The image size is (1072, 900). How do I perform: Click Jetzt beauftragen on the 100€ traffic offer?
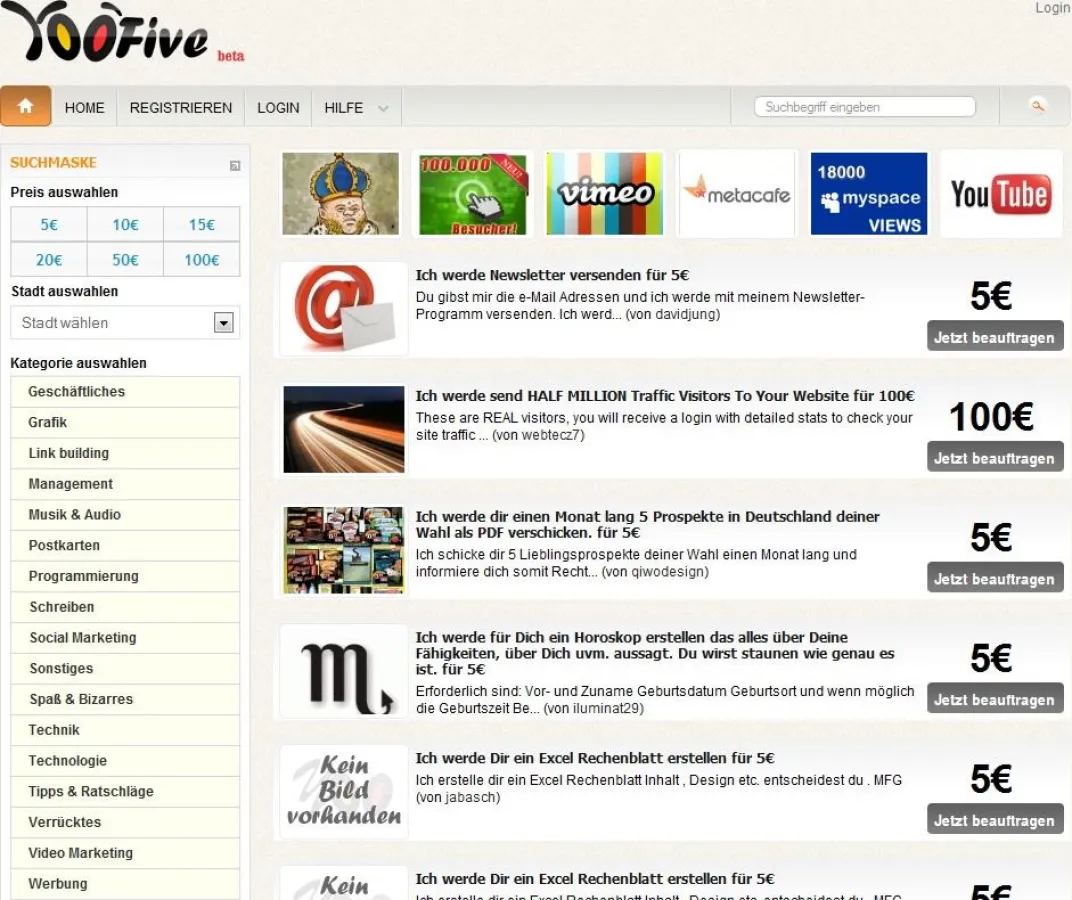994,457
